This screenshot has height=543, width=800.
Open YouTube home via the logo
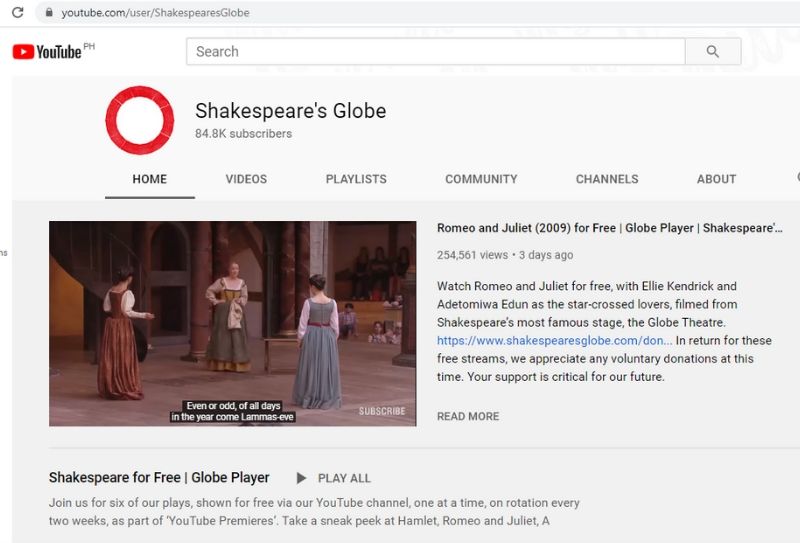click(x=47, y=52)
